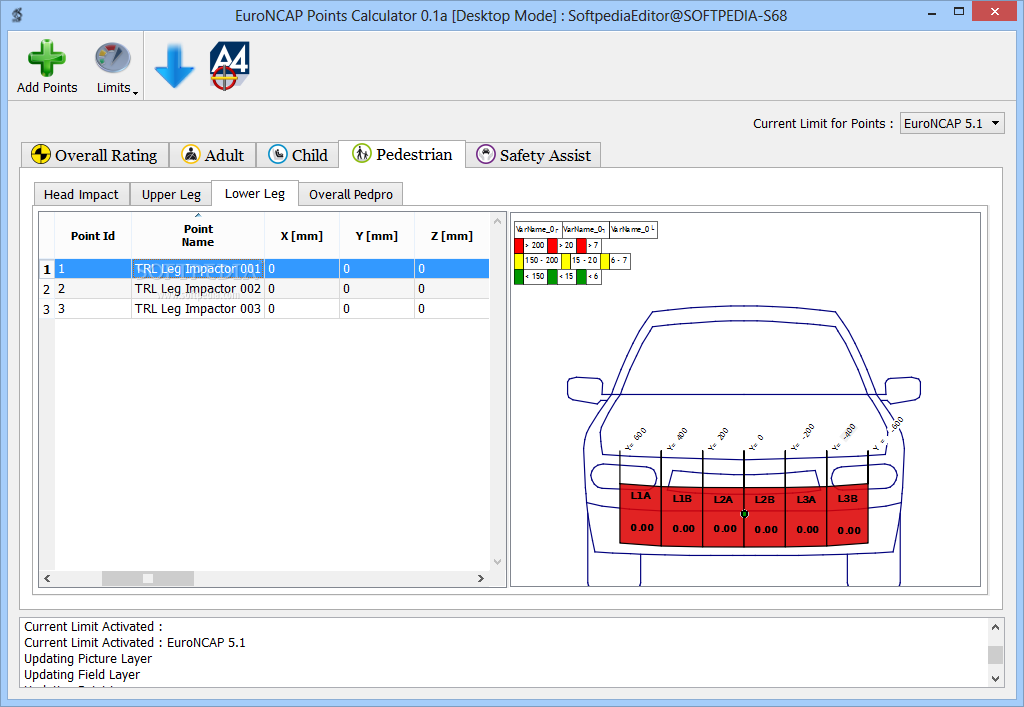Minimize the EuroNCAP Points Calculator window
The width and height of the screenshot is (1024, 707).
pos(932,12)
